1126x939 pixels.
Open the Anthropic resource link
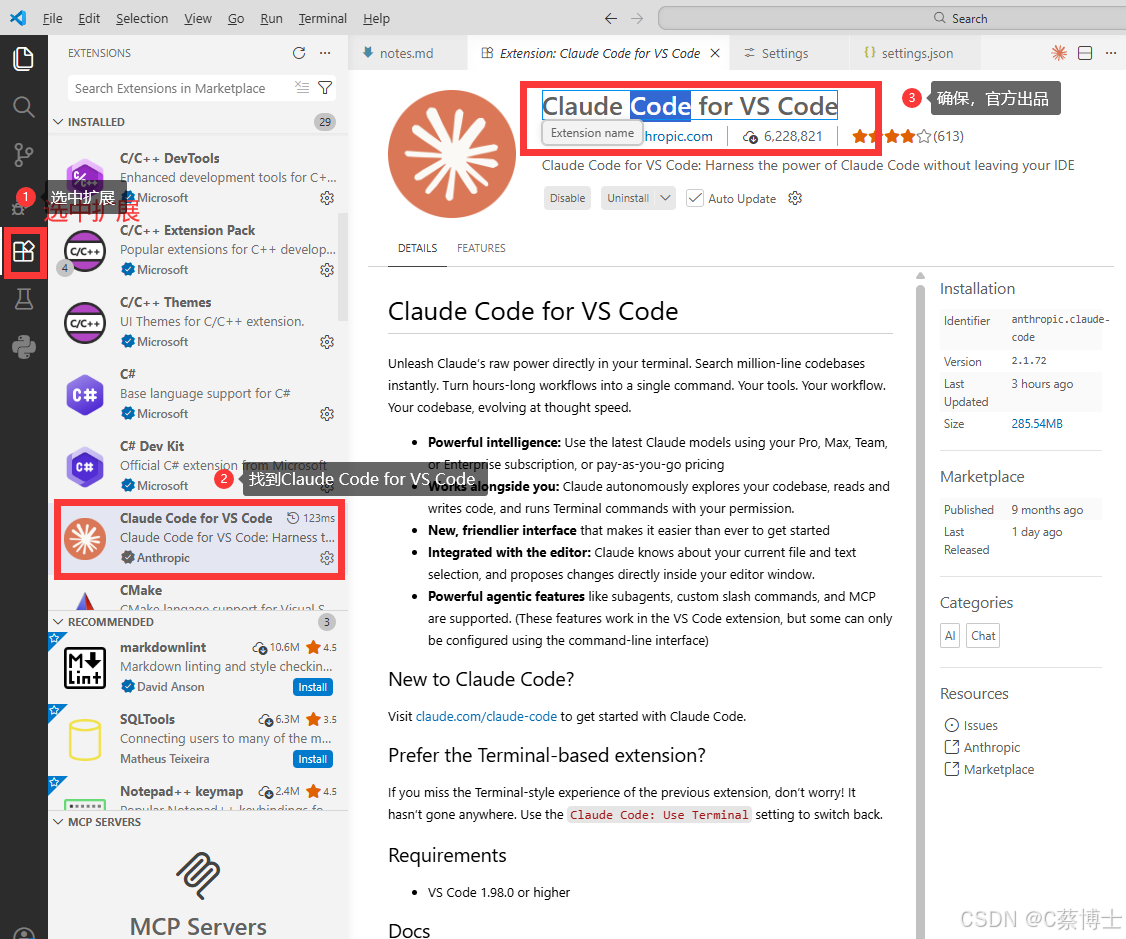tap(991, 747)
